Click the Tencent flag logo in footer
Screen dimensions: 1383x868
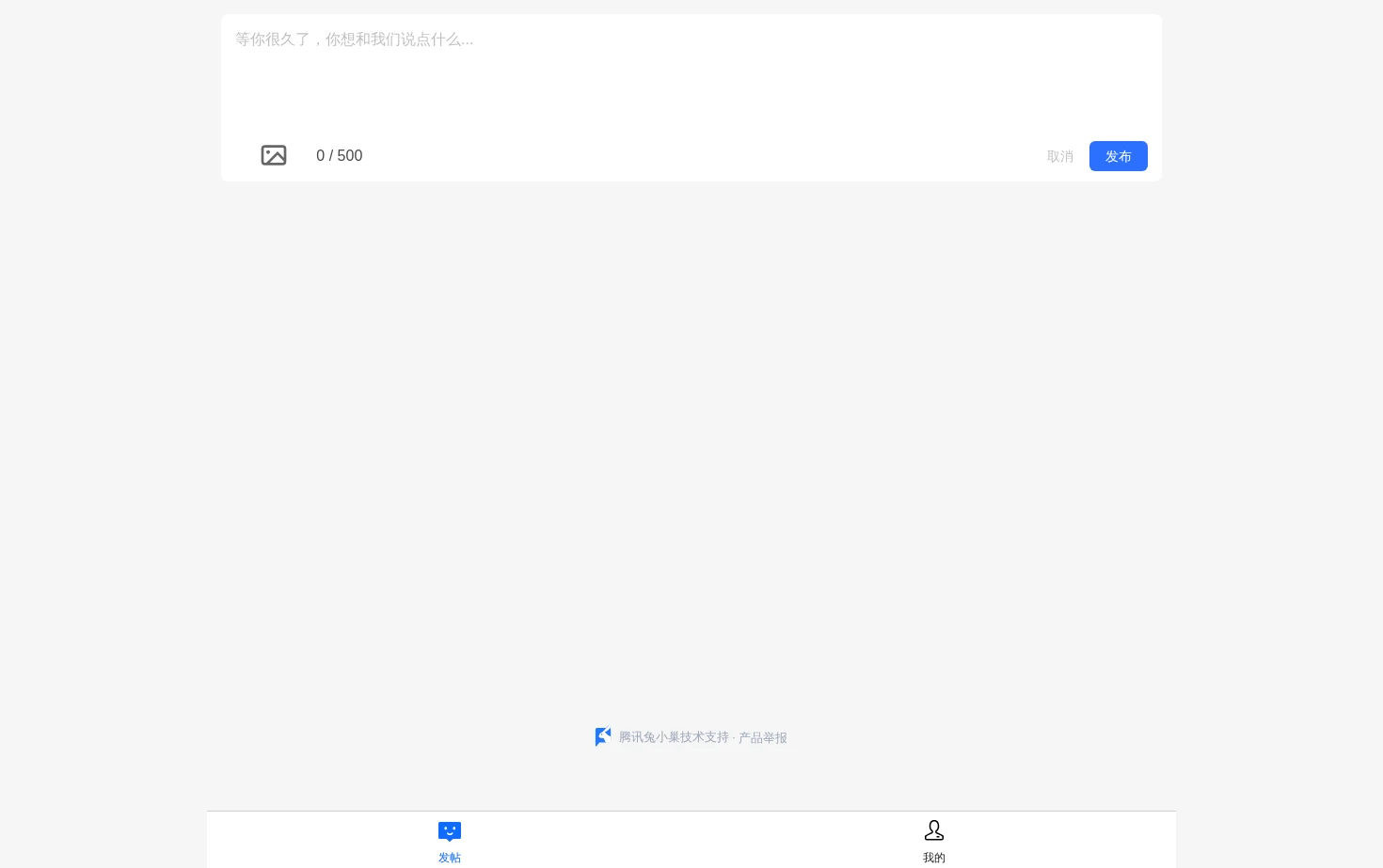point(603,737)
